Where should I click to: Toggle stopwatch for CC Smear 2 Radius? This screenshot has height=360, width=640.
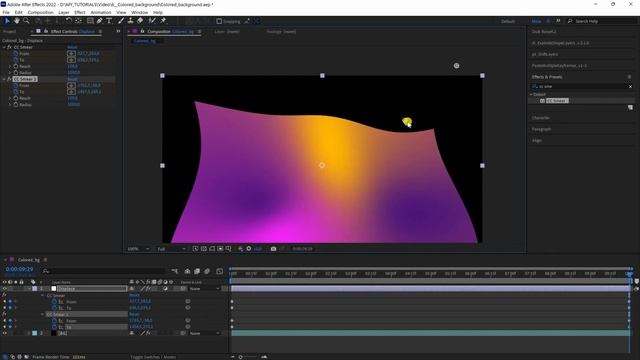16,104
